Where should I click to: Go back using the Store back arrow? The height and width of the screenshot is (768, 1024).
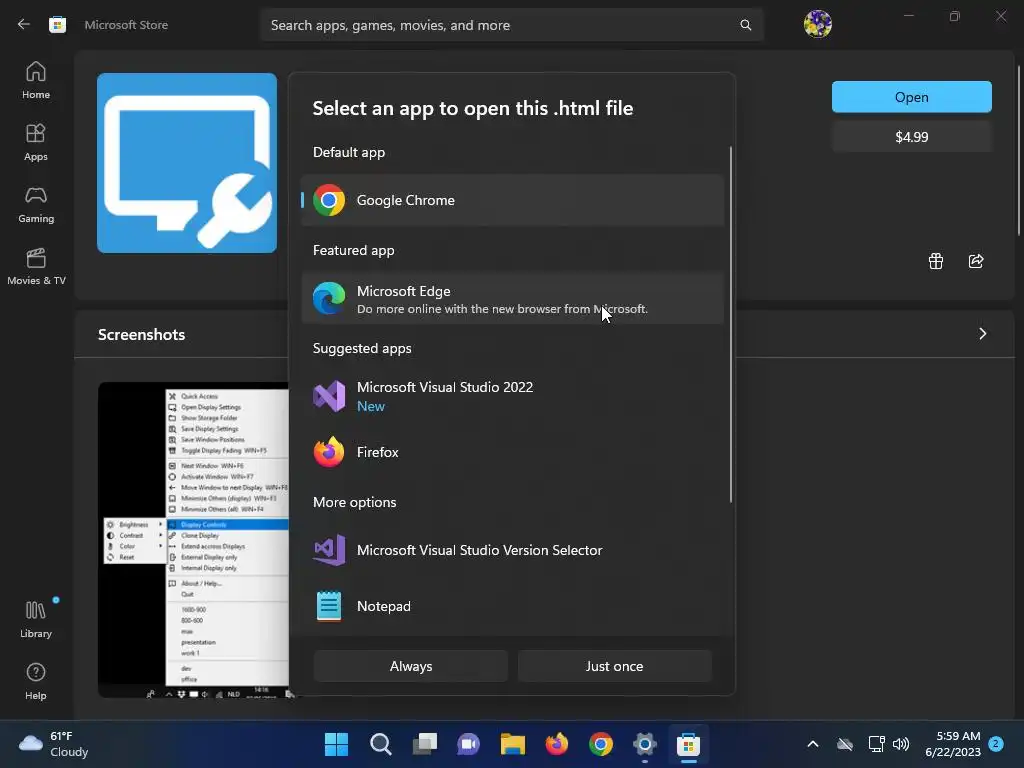point(24,25)
